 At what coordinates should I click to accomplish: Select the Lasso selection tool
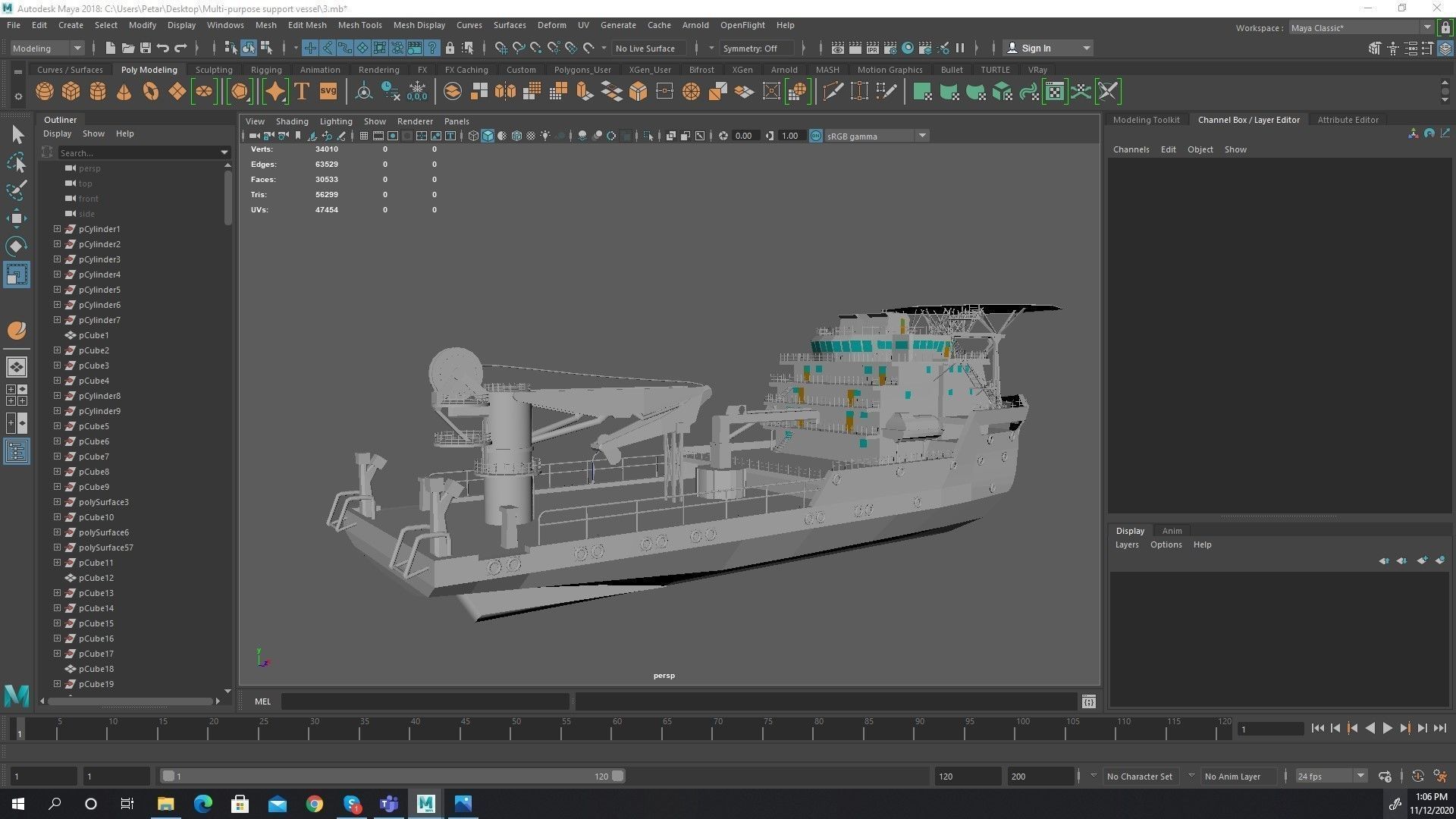pyautogui.click(x=17, y=163)
